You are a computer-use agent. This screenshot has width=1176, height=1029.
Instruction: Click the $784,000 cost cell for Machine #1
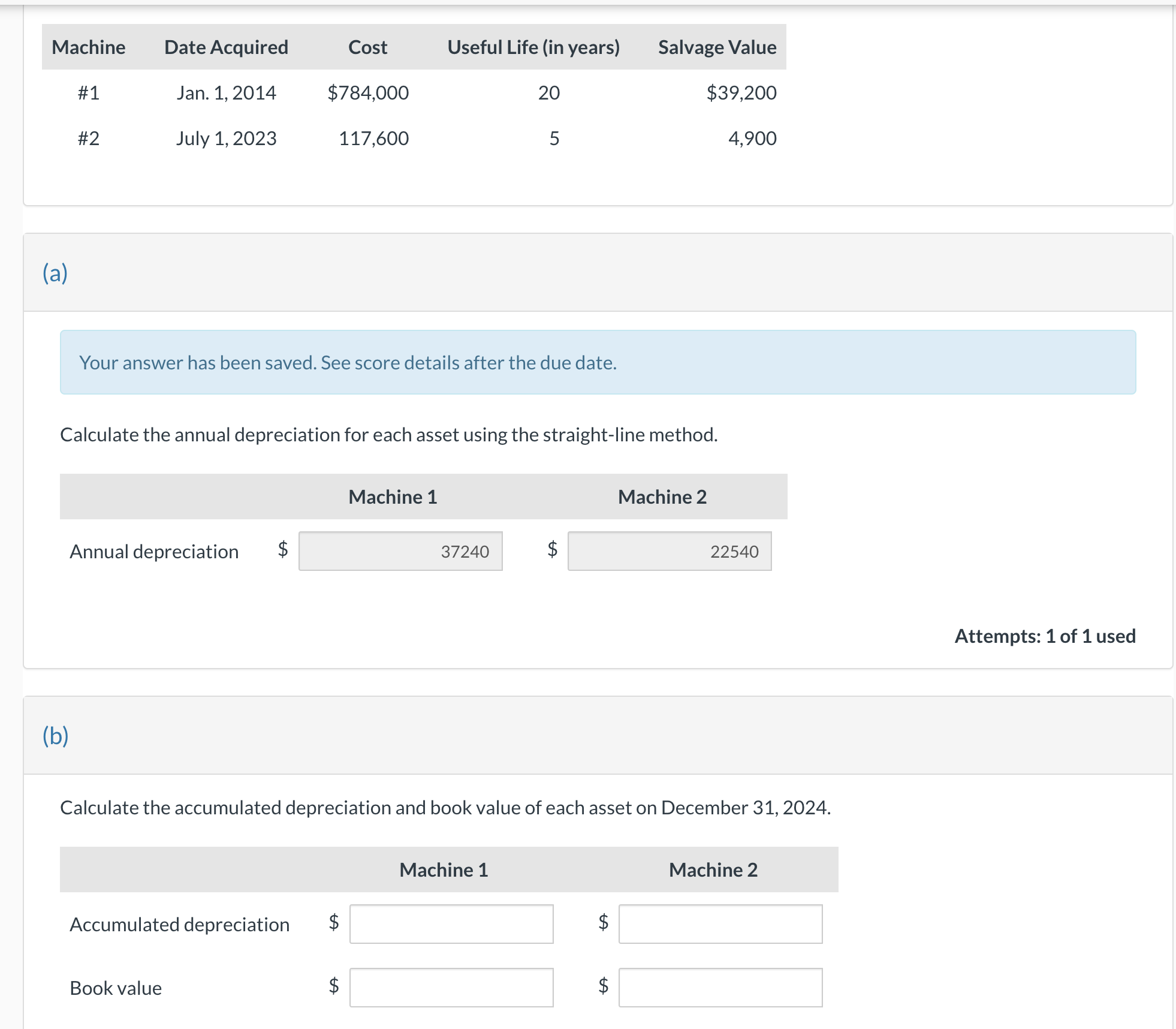(x=368, y=92)
